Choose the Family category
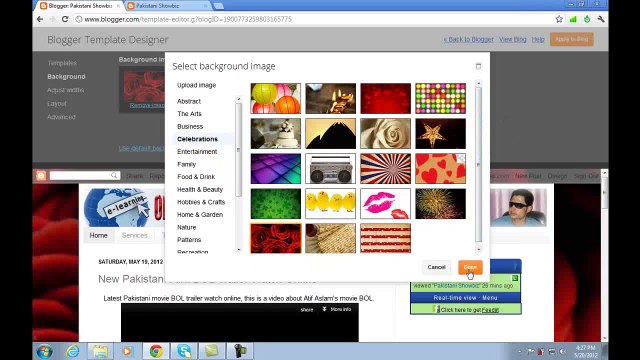640x360 pixels. point(187,164)
